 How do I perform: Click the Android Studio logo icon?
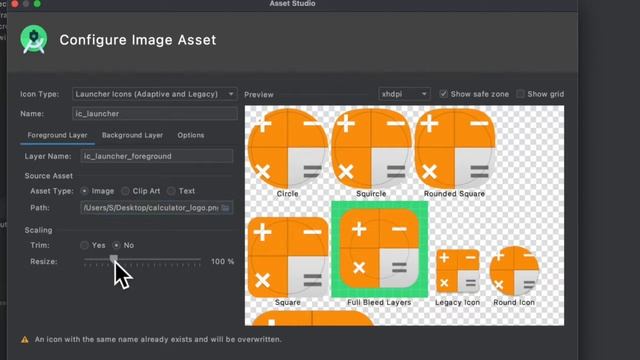(34, 39)
